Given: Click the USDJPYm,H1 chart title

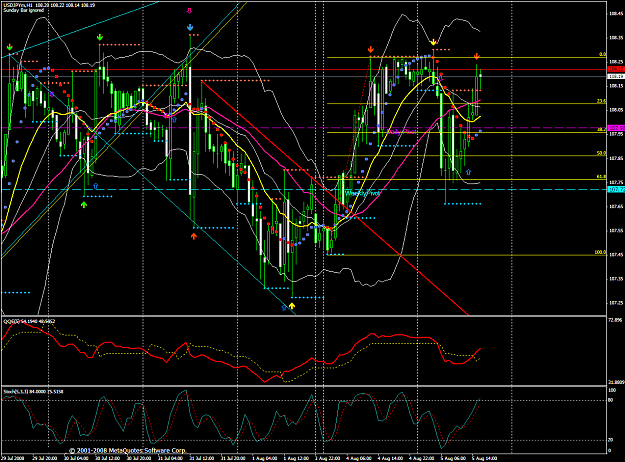Looking at the screenshot, I should coord(17,5).
